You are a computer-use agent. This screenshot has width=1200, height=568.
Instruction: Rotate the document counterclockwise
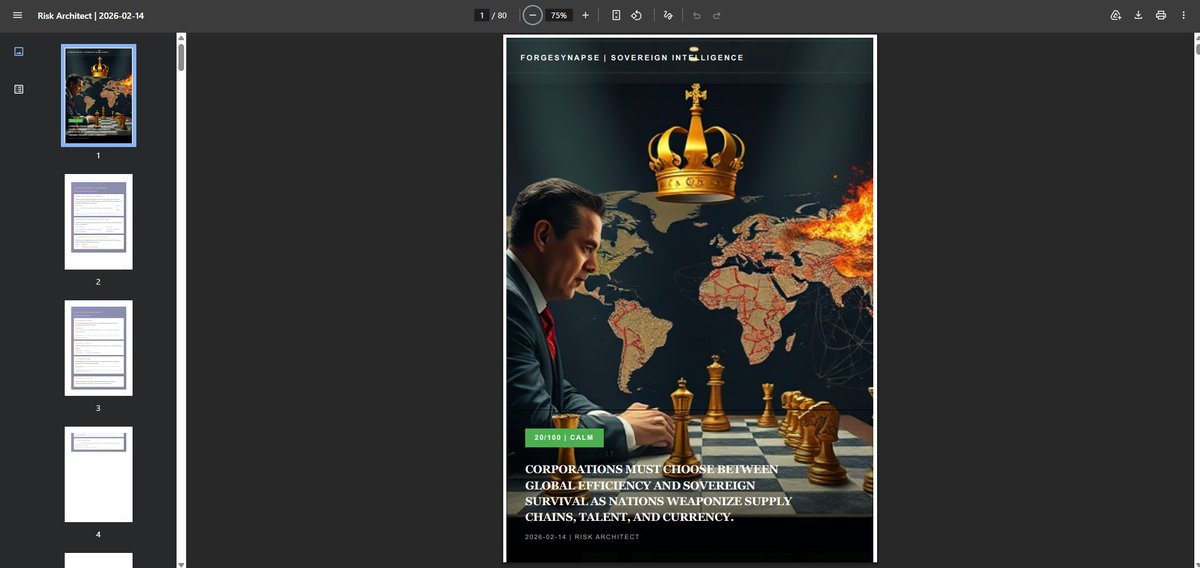[636, 15]
